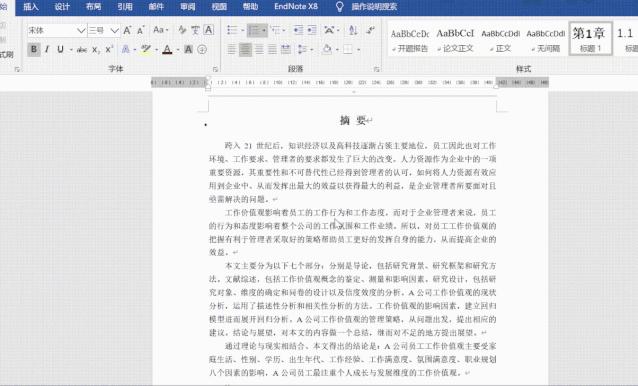Screen dimensions: 638x386
Task: Expand the font name dropdown arrow
Action: [x=81, y=31]
